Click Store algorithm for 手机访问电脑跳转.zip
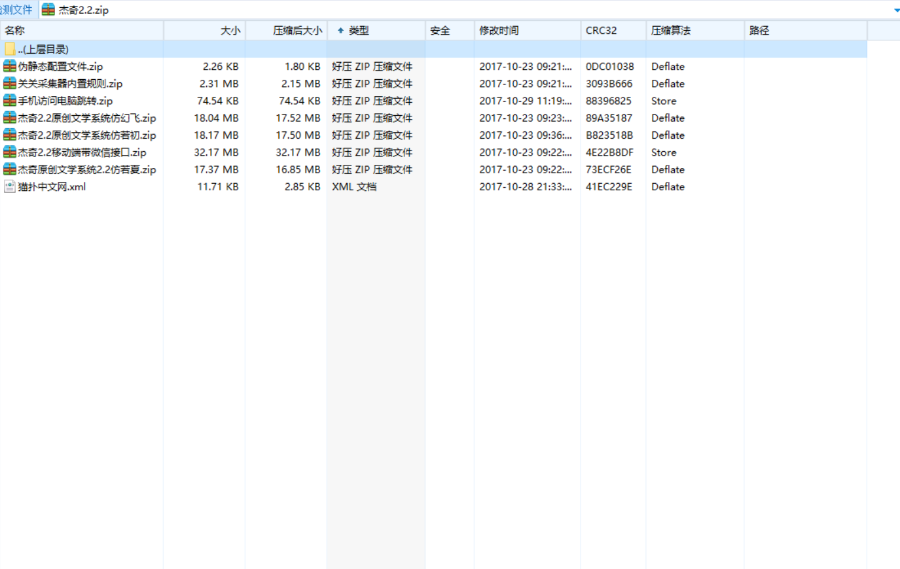 pos(664,101)
